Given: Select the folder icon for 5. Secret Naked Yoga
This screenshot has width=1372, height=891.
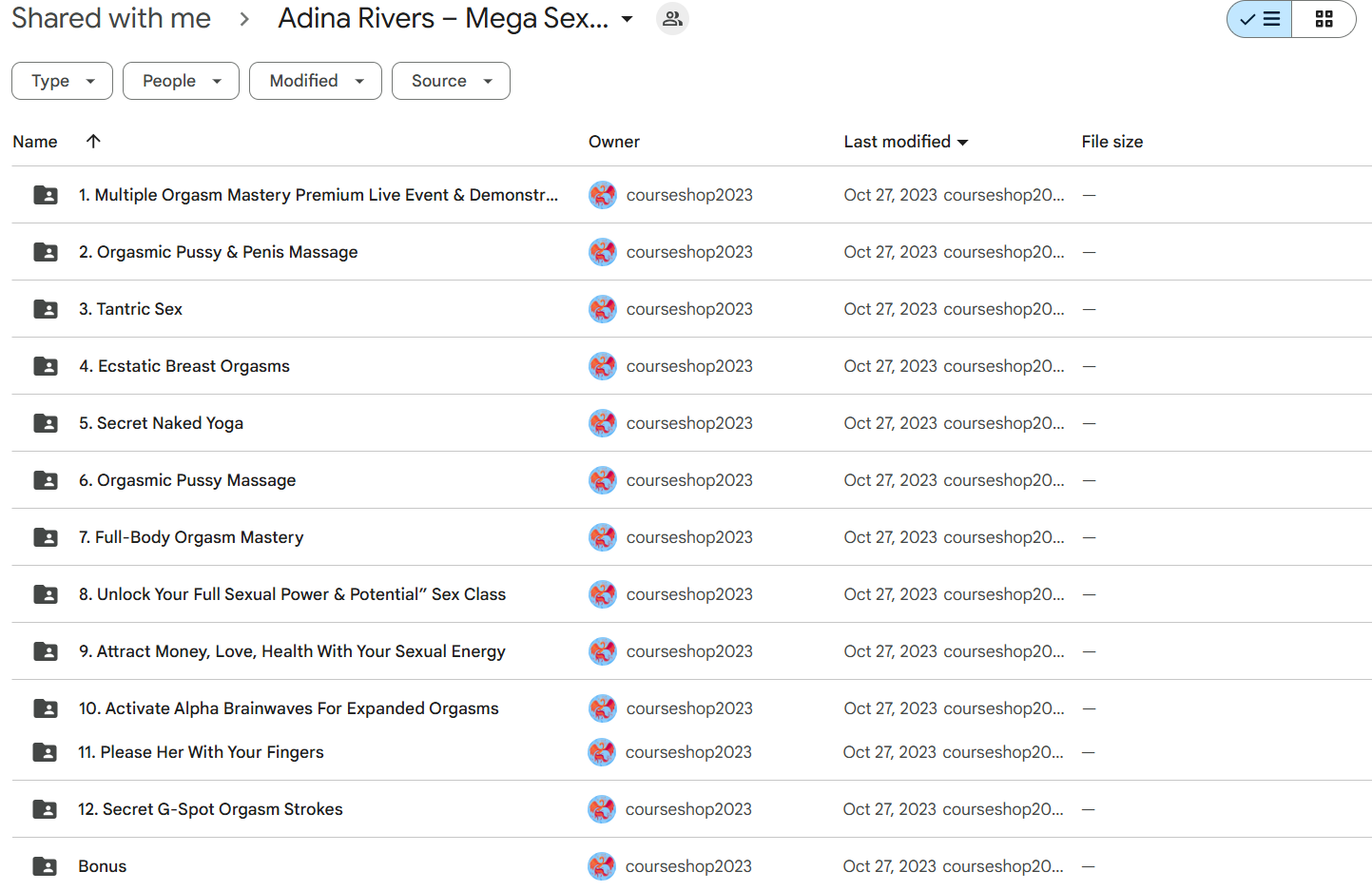Looking at the screenshot, I should click(46, 423).
